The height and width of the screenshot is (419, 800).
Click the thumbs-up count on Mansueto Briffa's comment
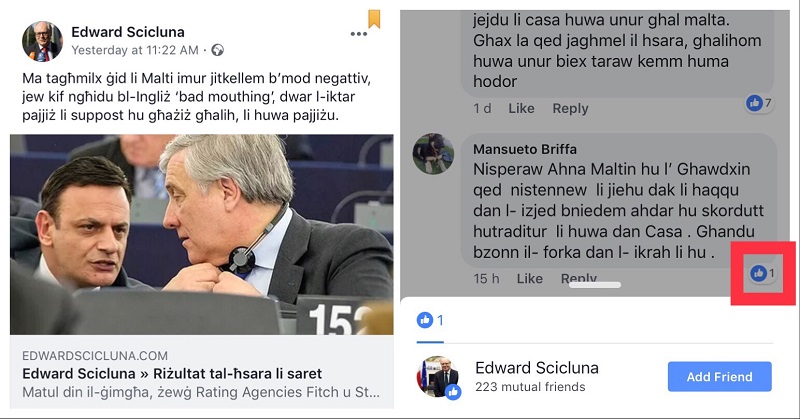[x=763, y=274]
